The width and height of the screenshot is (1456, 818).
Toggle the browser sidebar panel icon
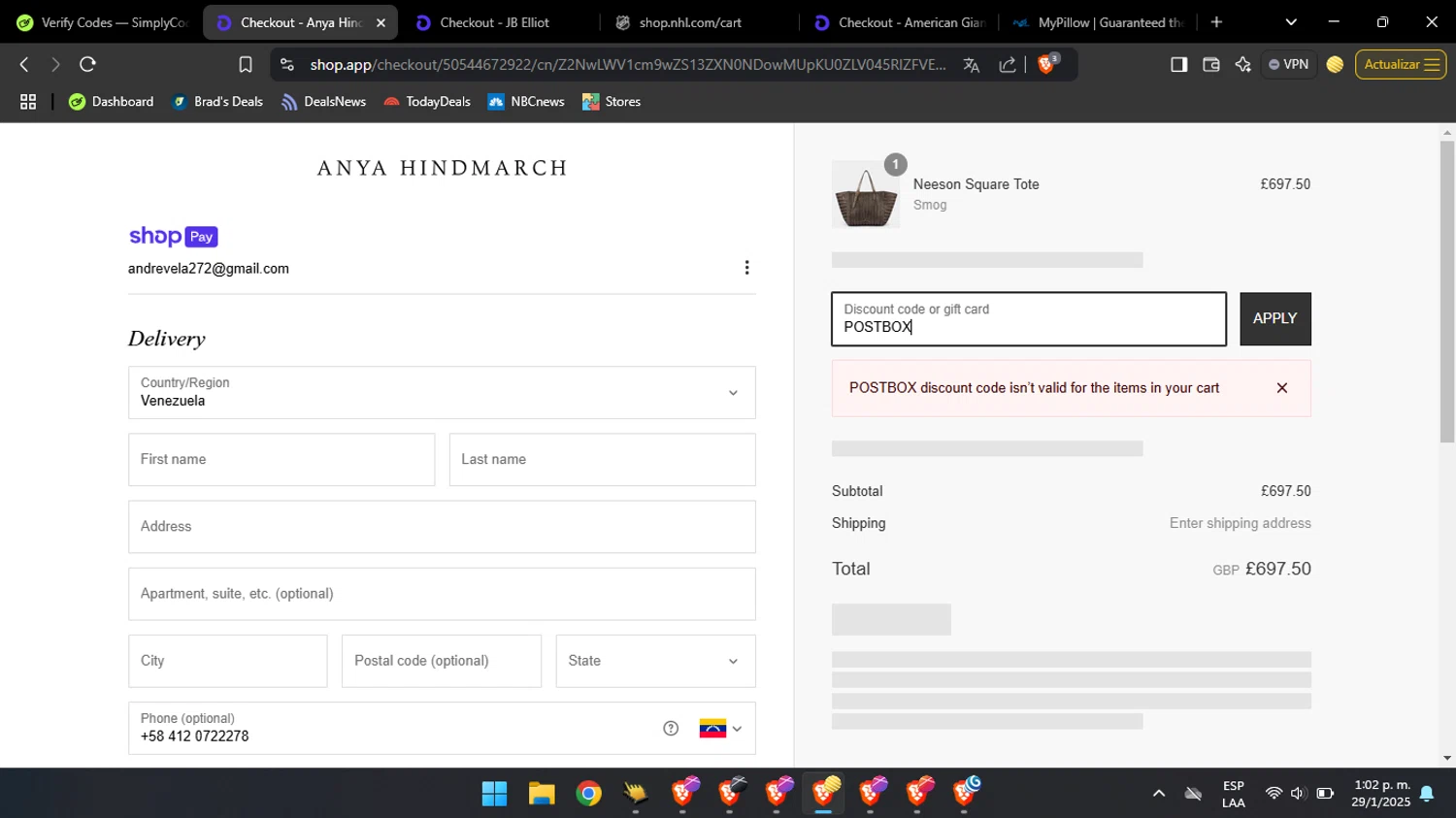point(1178,65)
